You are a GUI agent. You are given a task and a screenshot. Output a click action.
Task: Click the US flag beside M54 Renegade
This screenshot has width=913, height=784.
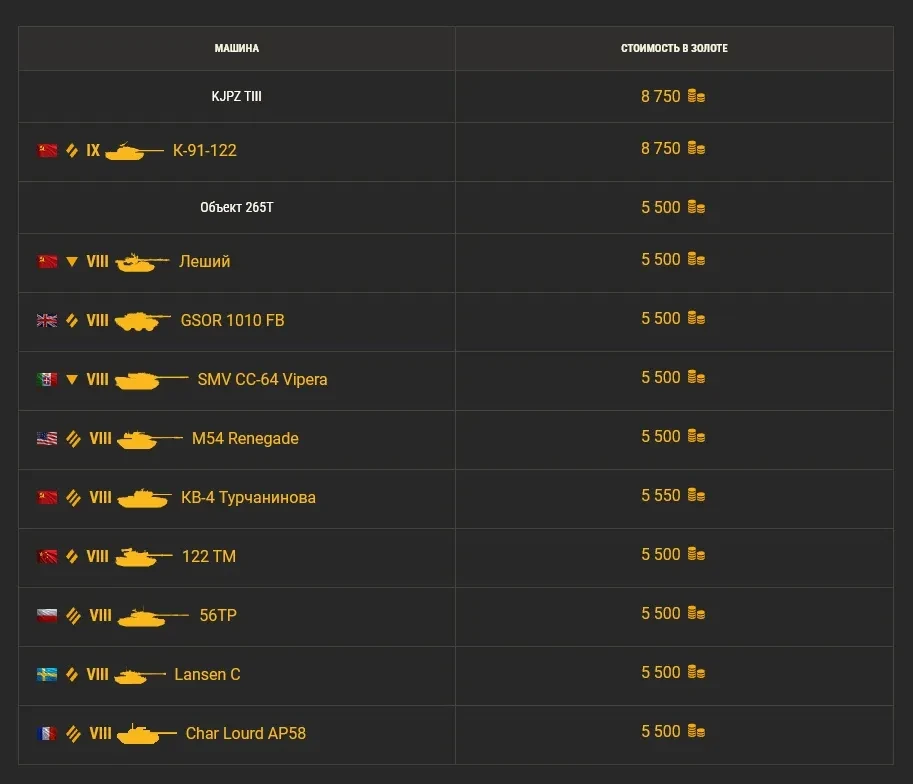(x=47, y=439)
